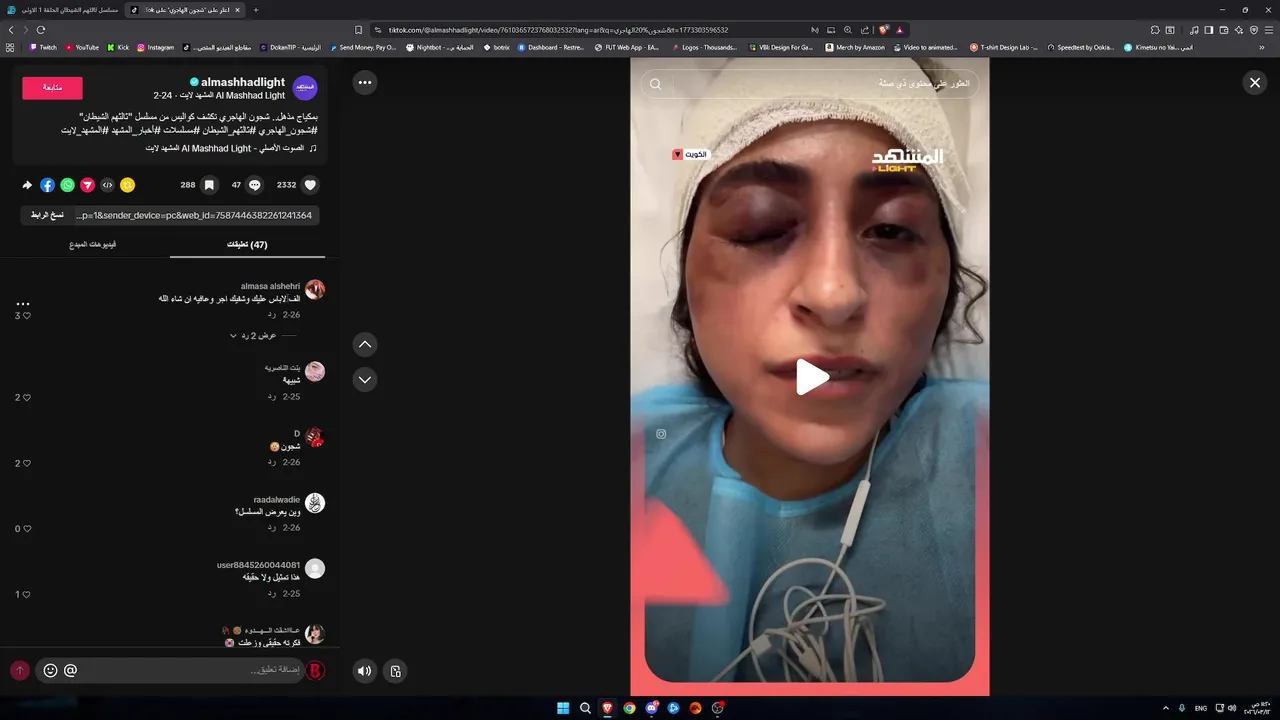Go to the next video with the down chevron
This screenshot has width=1280, height=720.
(x=365, y=379)
